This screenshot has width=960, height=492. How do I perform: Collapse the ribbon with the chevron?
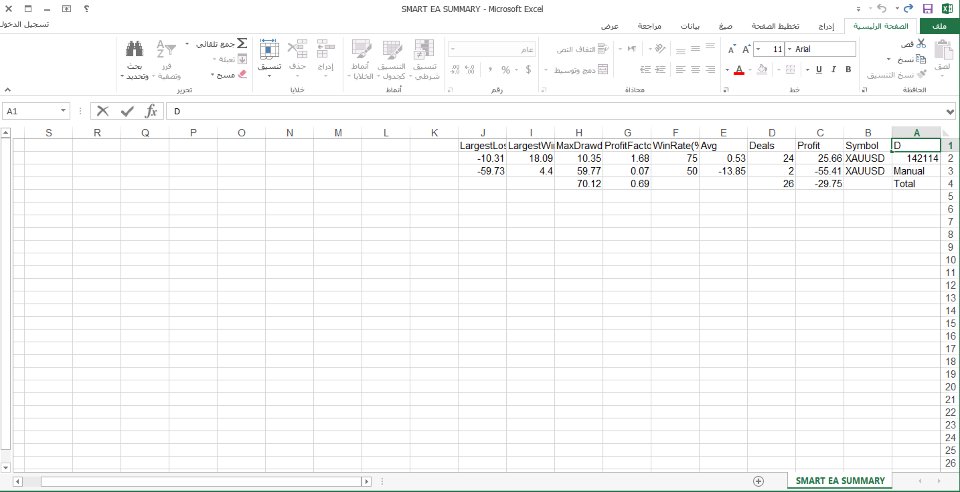[6, 89]
